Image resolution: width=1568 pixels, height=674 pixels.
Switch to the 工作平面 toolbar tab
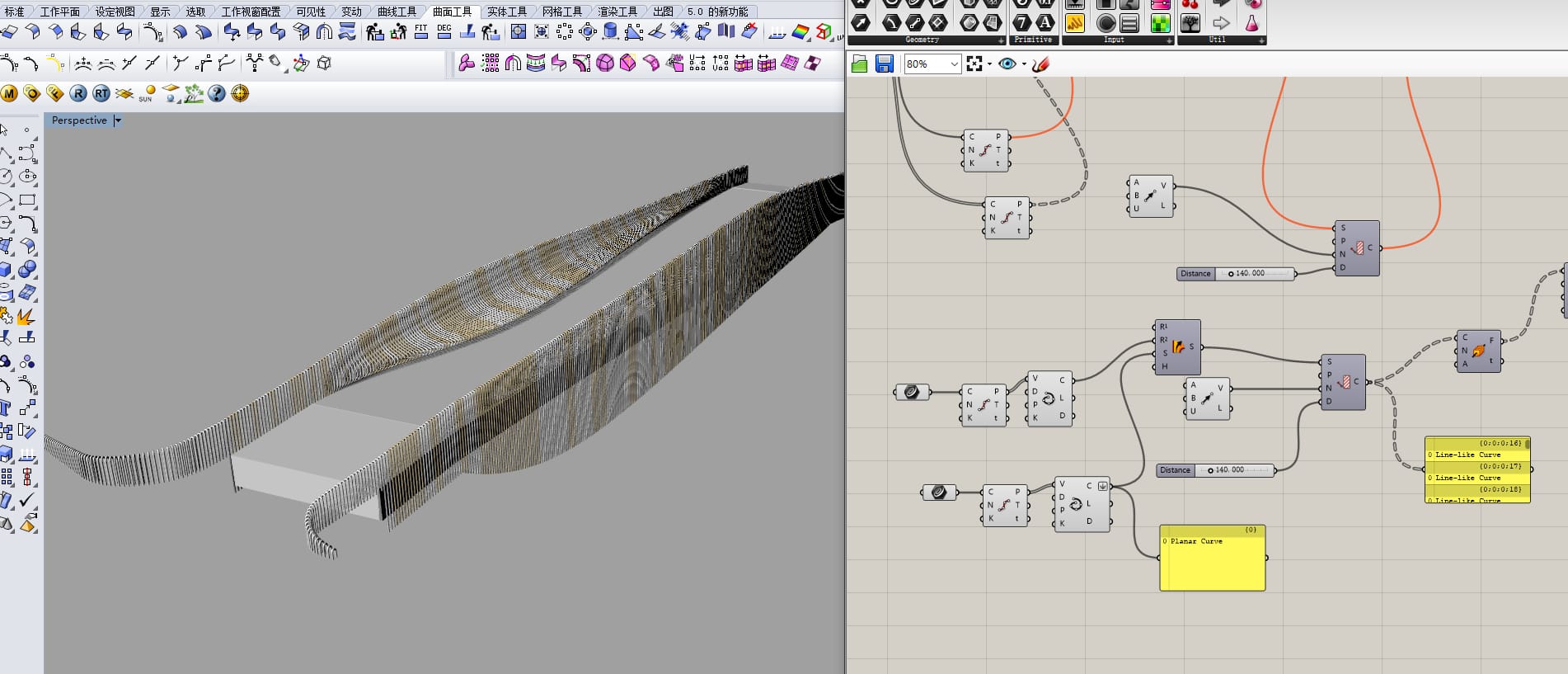[x=59, y=12]
